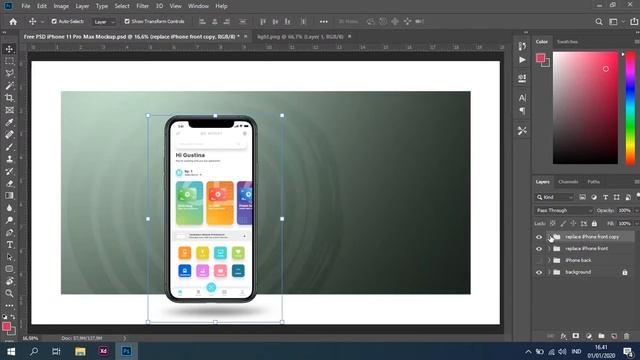This screenshot has height=360, width=640.
Task: Click the foreground color swatch in toolbar
Action: coord(6,327)
